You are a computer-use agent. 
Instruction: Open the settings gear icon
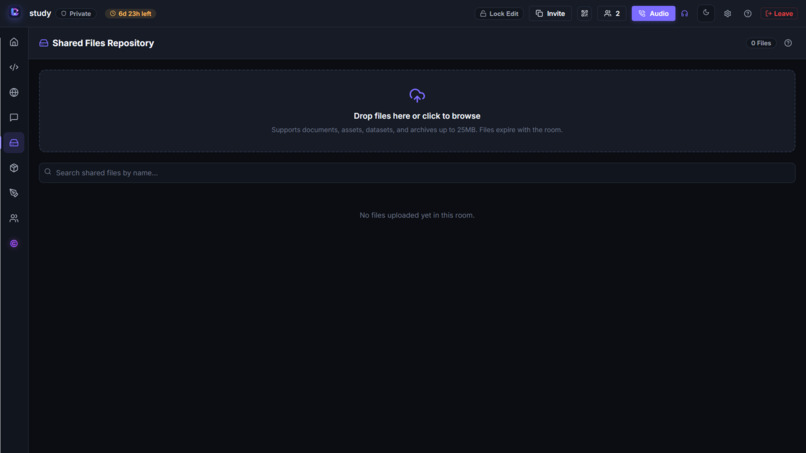tap(727, 14)
